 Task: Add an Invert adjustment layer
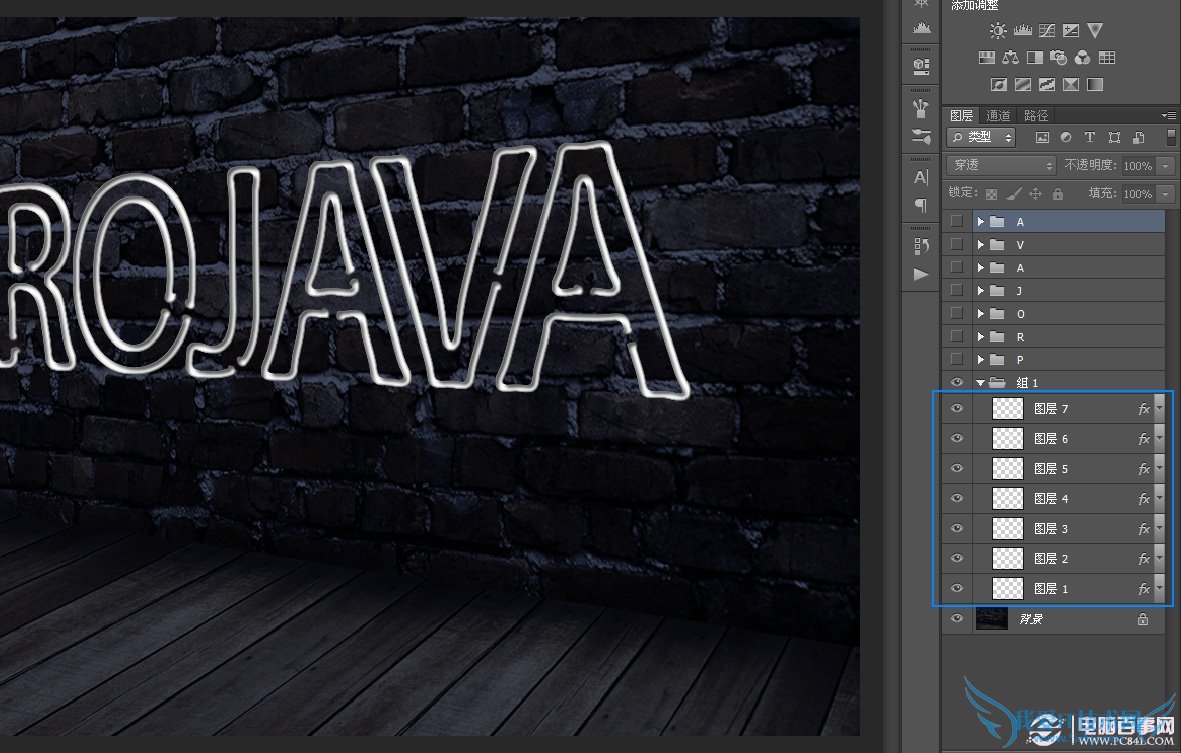(x=999, y=84)
